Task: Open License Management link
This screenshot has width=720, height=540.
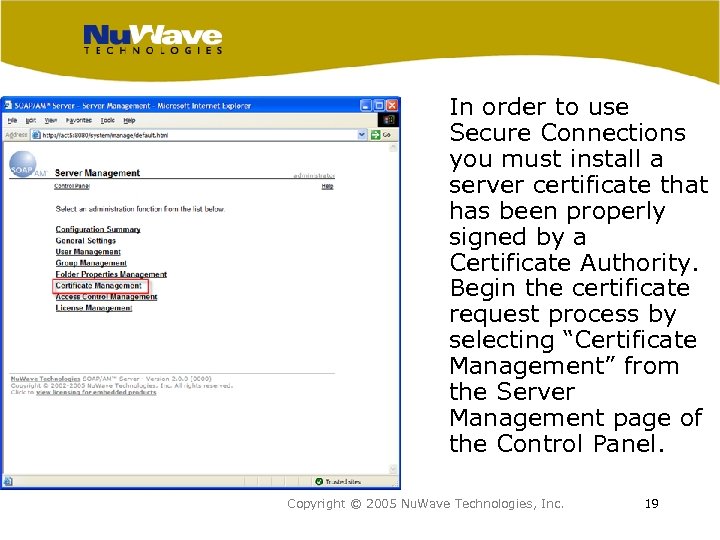Action: [94, 308]
